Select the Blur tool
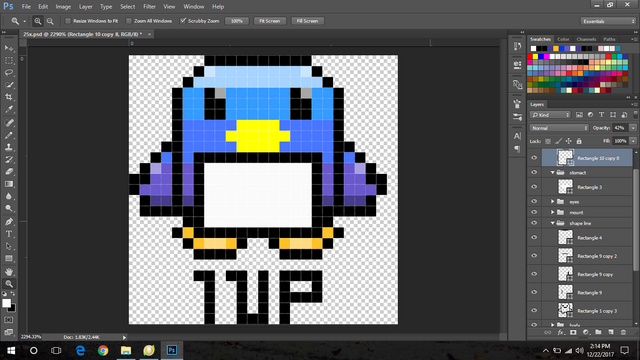The image size is (640, 360). pyautogui.click(x=9, y=196)
